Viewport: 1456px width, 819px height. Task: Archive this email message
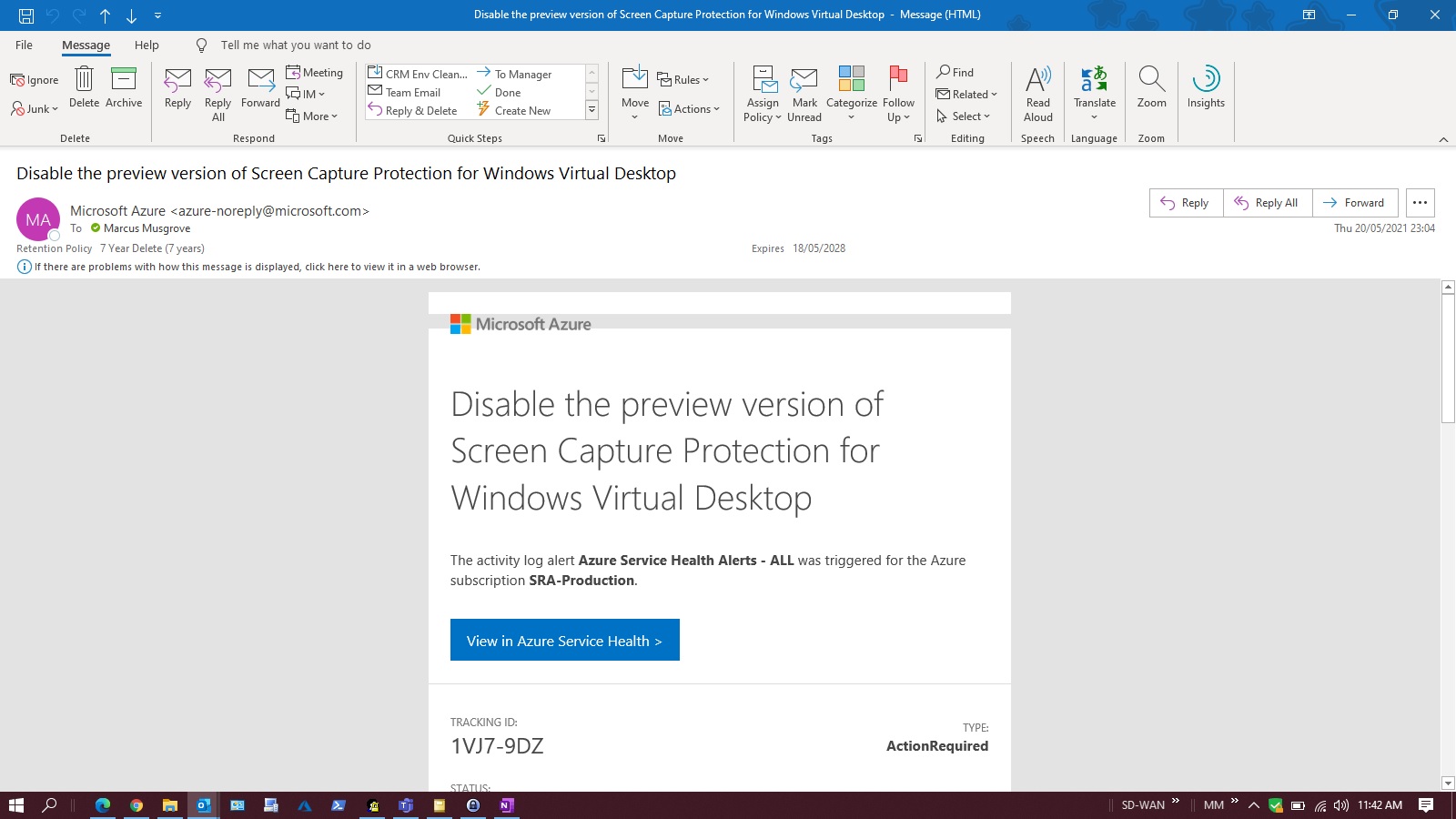pyautogui.click(x=124, y=91)
